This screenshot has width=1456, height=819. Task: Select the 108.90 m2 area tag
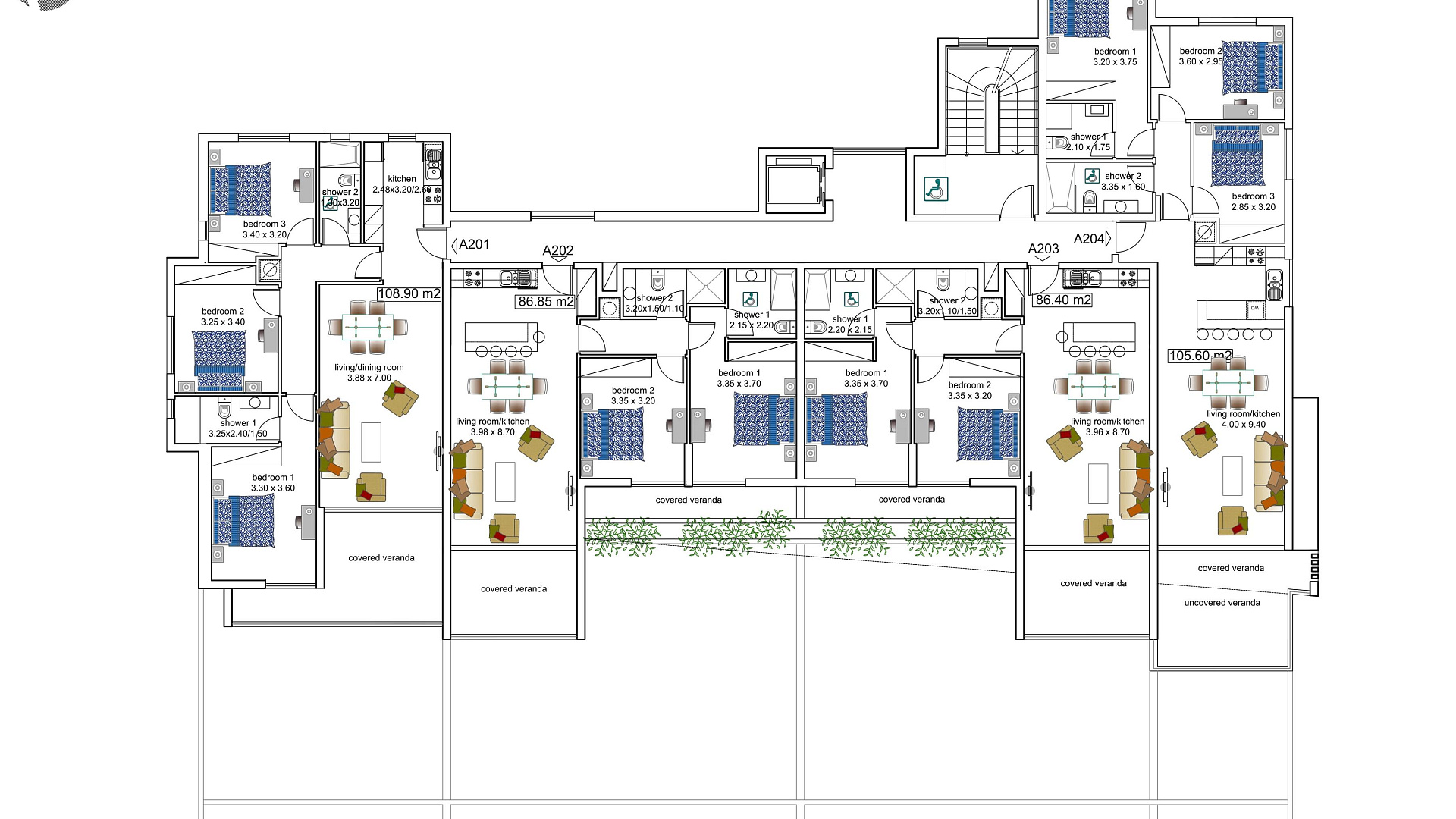(409, 293)
